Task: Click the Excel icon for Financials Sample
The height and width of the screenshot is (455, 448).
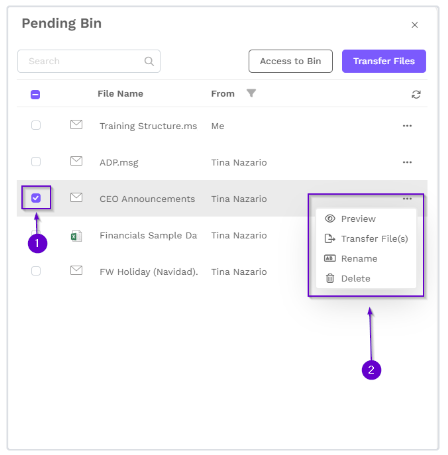Action: coord(76,236)
